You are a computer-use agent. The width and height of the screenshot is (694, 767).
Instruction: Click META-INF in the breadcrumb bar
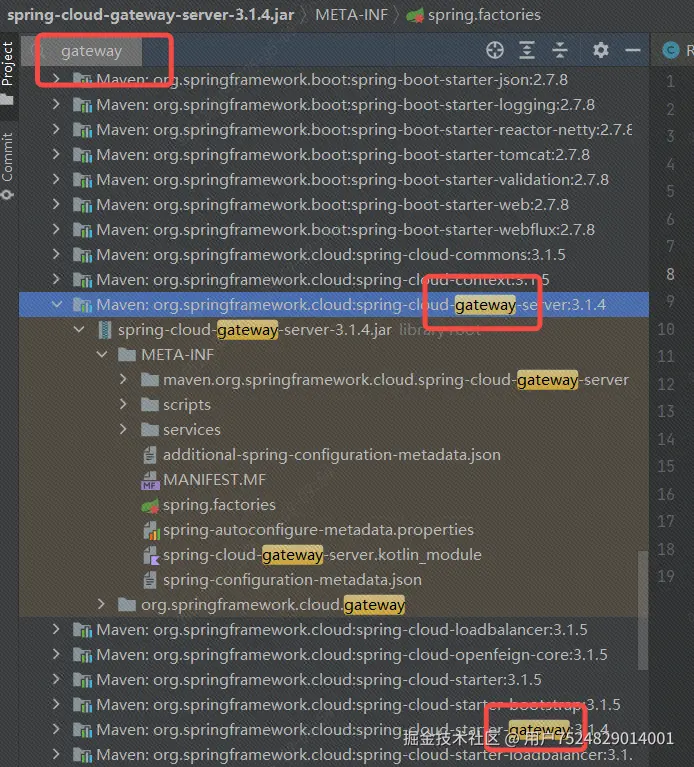351,15
